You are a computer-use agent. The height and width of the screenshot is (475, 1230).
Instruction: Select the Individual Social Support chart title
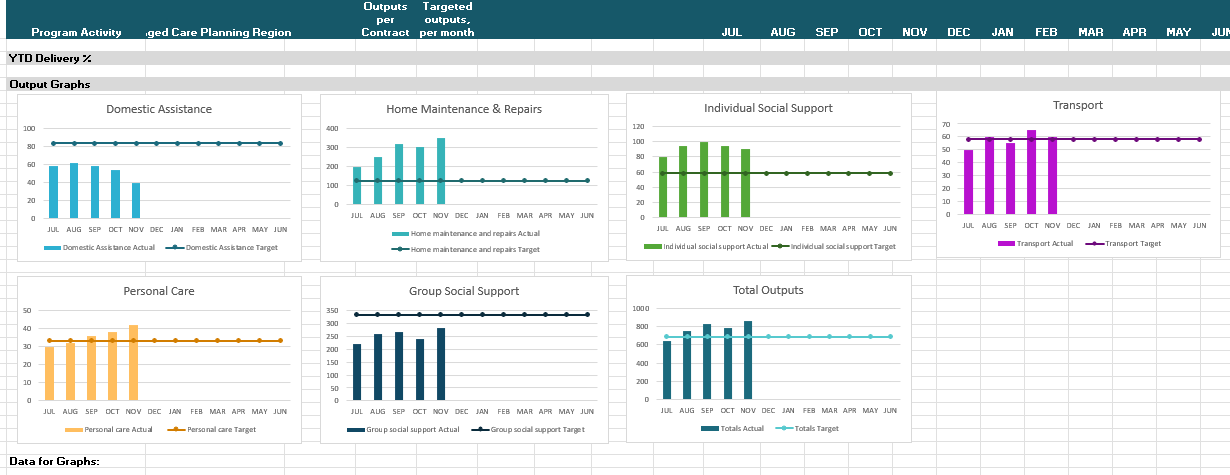(x=768, y=108)
